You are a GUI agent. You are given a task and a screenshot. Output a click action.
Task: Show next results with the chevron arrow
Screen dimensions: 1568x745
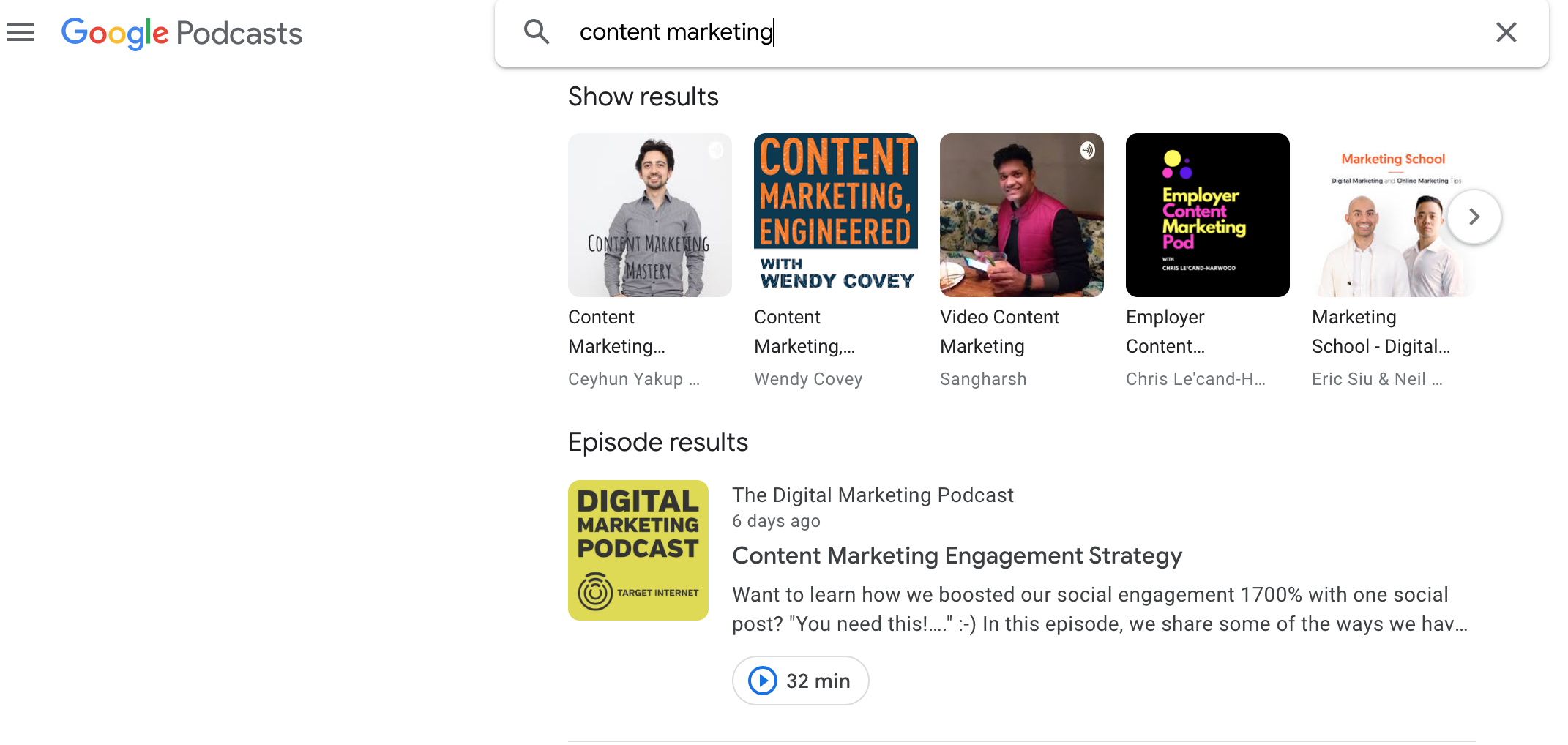(1474, 217)
